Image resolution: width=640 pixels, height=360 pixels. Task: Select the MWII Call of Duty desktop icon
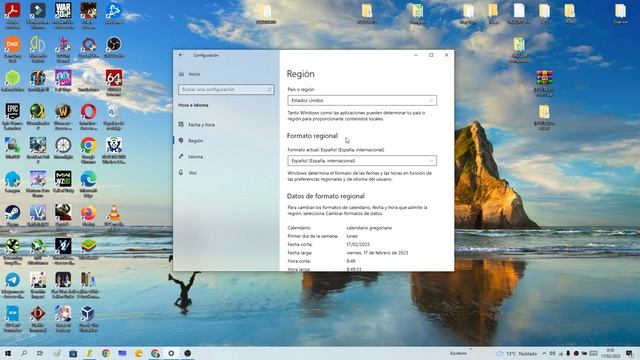coord(63,182)
